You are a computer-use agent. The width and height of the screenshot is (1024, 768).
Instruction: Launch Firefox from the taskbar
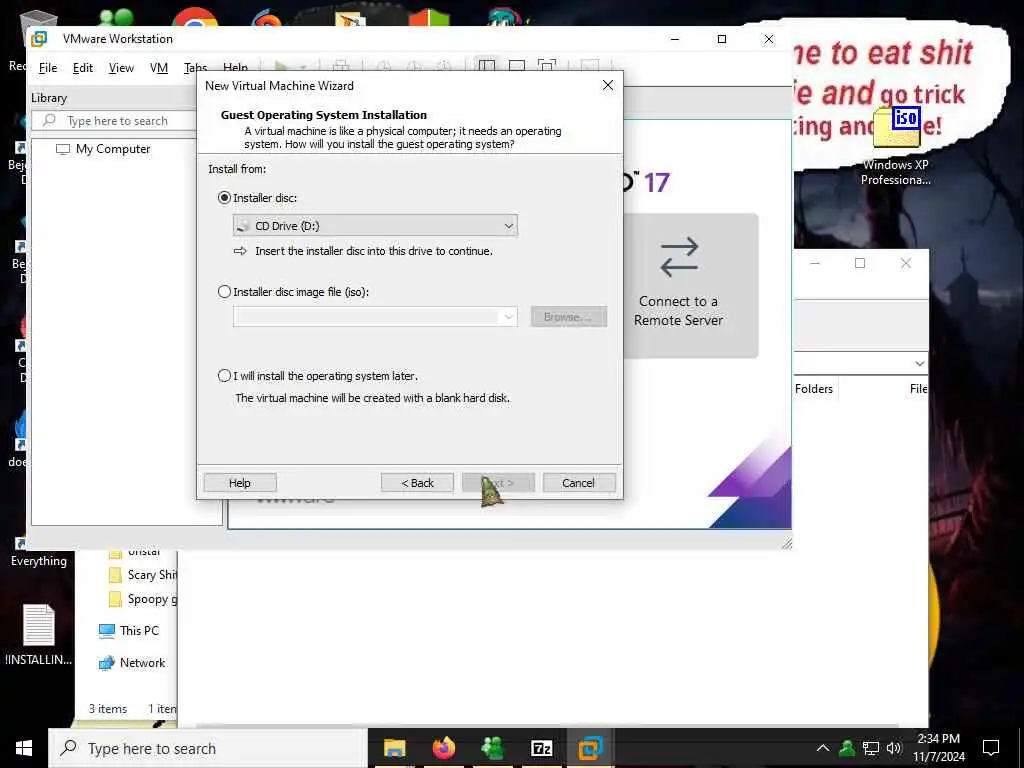coord(443,748)
